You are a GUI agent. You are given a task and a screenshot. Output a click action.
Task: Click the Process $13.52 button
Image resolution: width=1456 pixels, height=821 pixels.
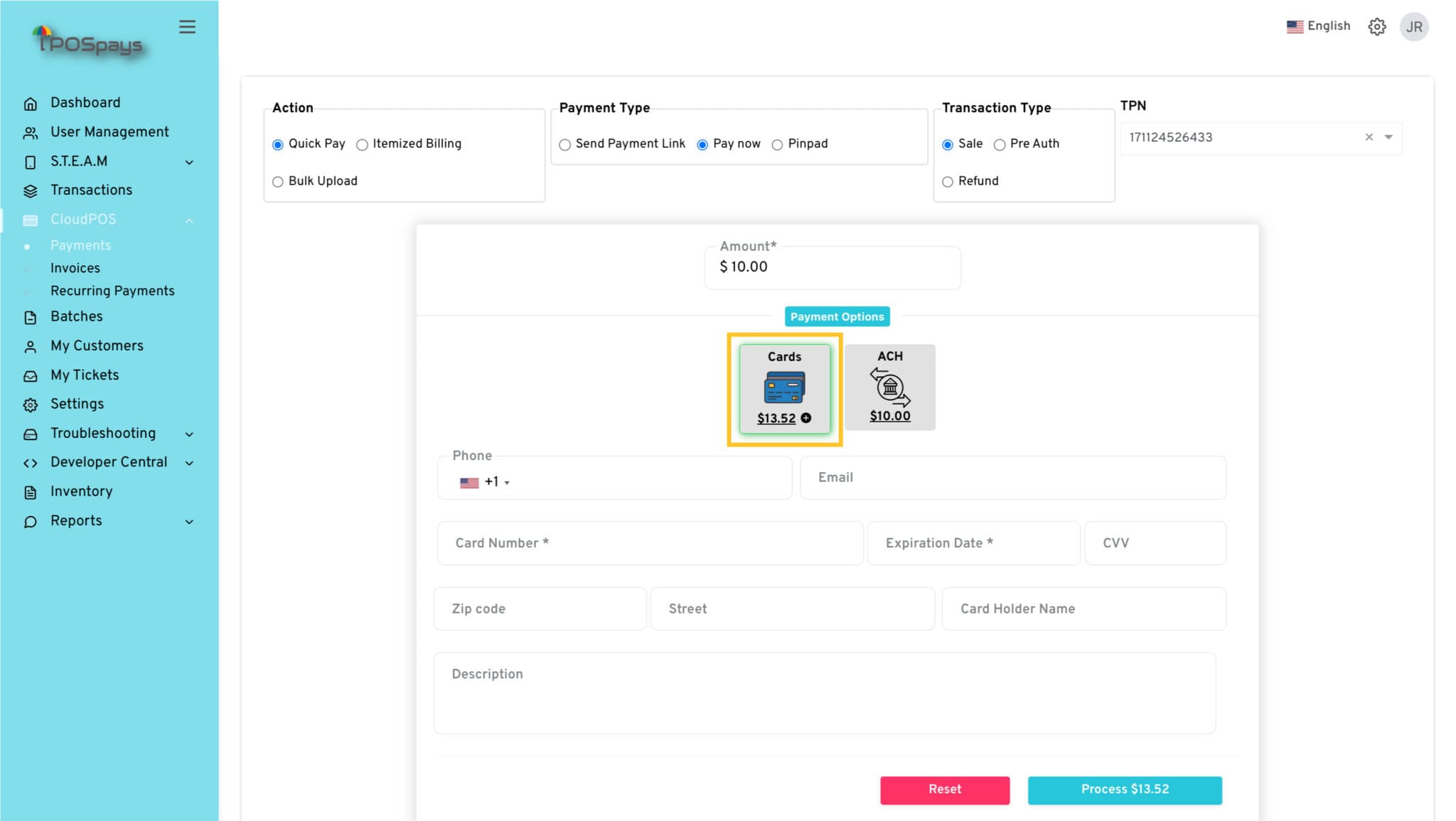coord(1124,790)
